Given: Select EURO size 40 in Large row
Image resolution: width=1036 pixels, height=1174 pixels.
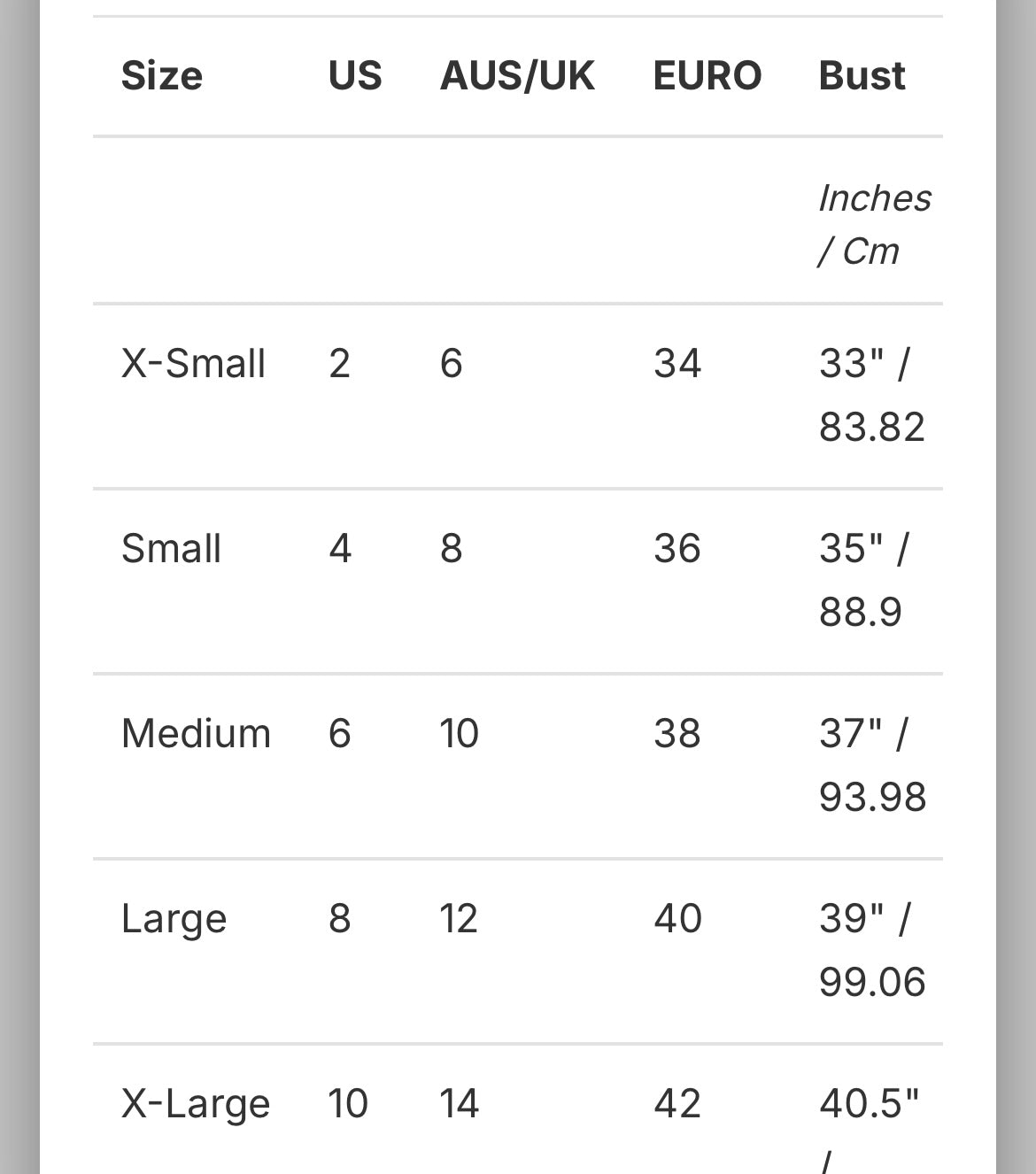Looking at the screenshot, I should [677, 919].
